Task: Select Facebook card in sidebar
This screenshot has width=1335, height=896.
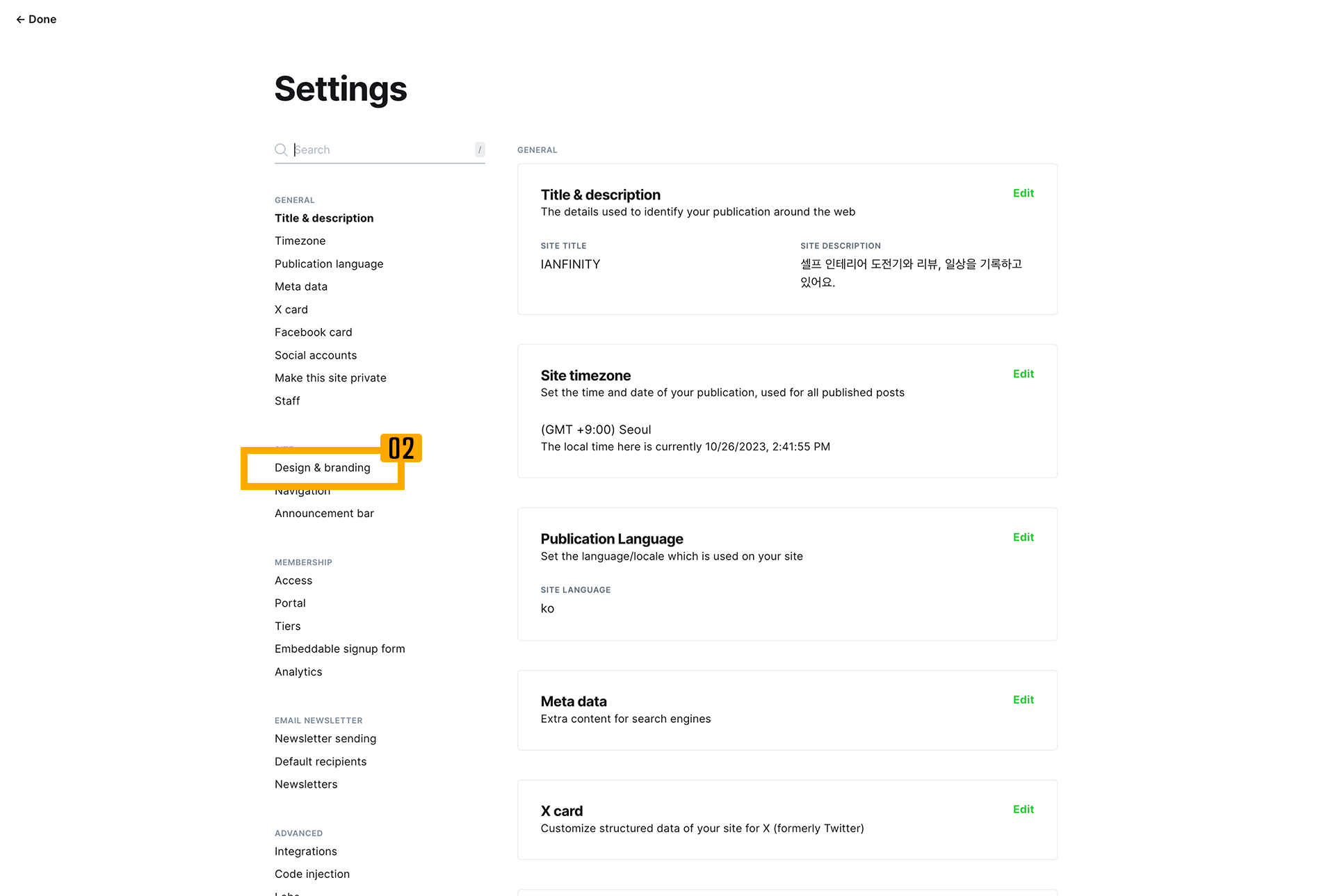Action: (x=314, y=332)
